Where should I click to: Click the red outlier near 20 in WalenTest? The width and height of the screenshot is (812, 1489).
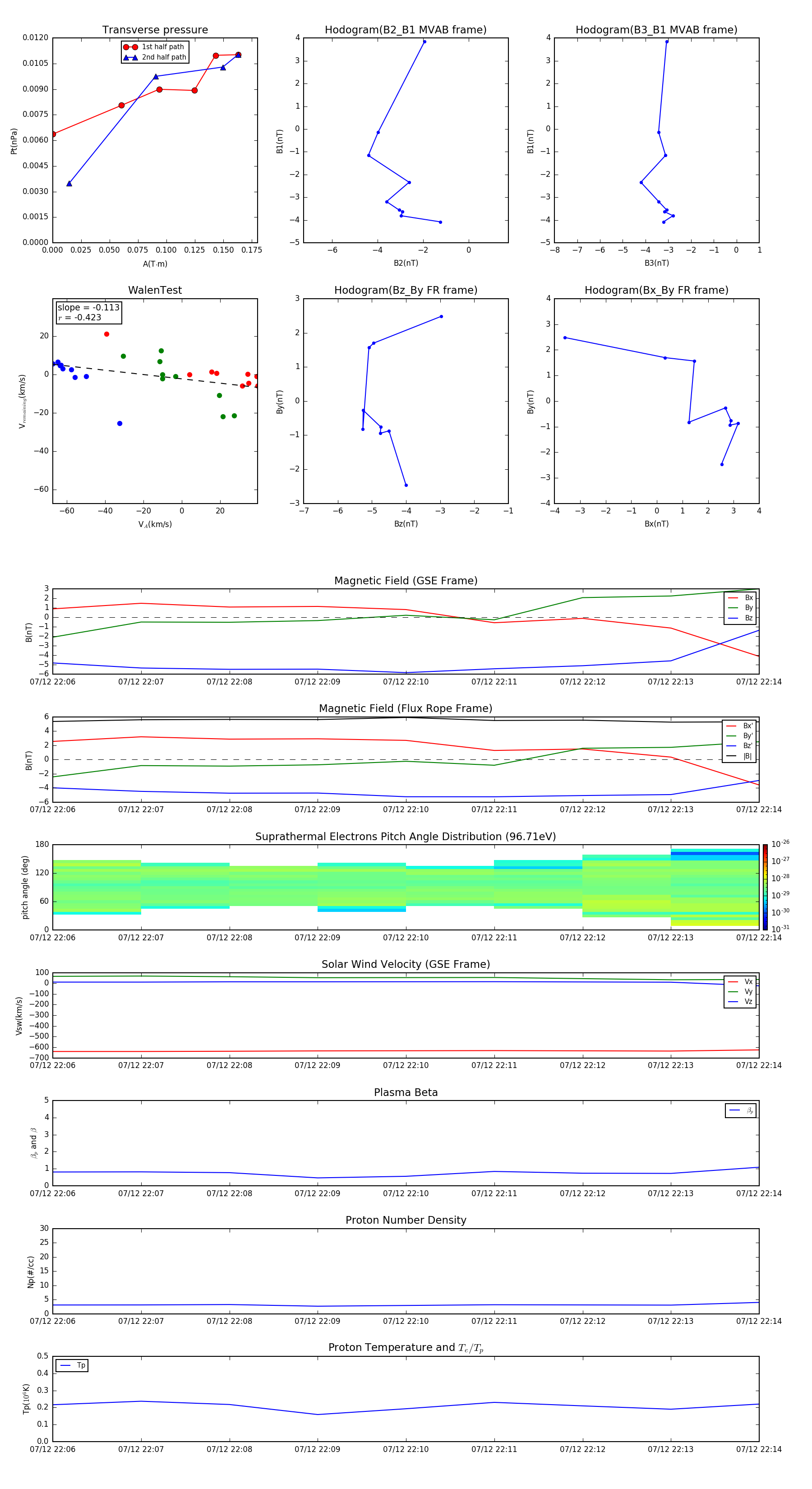coord(106,334)
